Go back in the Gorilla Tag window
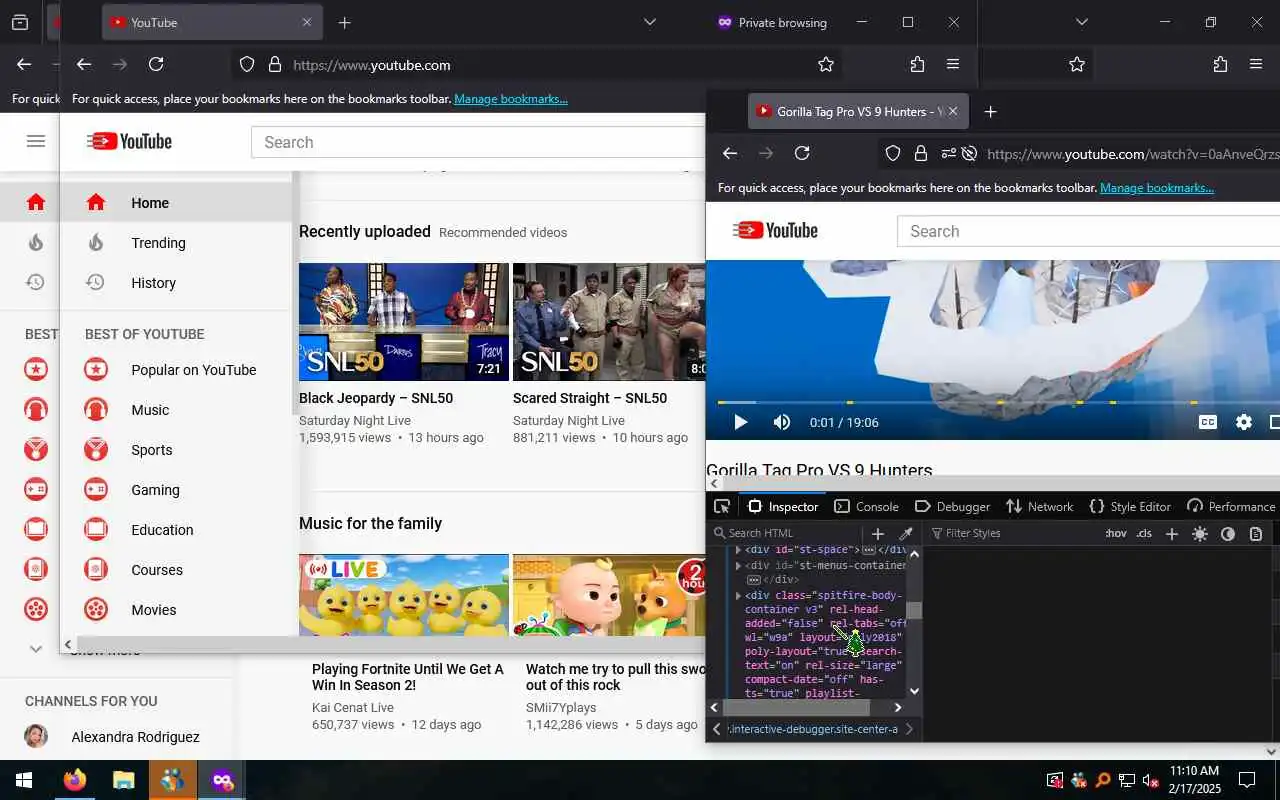The height and width of the screenshot is (800, 1280). 730,153
